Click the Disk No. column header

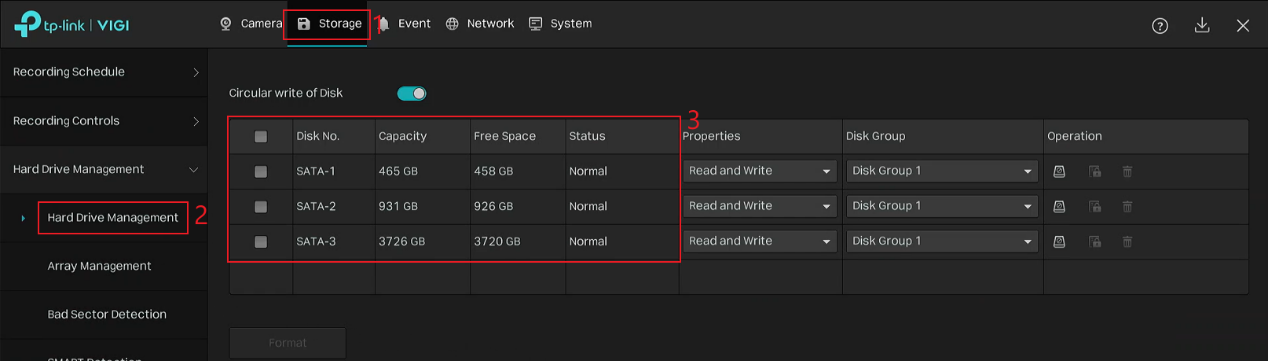pyautogui.click(x=318, y=136)
